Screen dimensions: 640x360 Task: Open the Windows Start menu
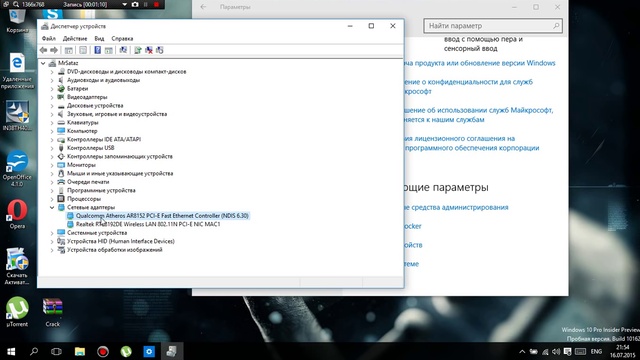11,351
